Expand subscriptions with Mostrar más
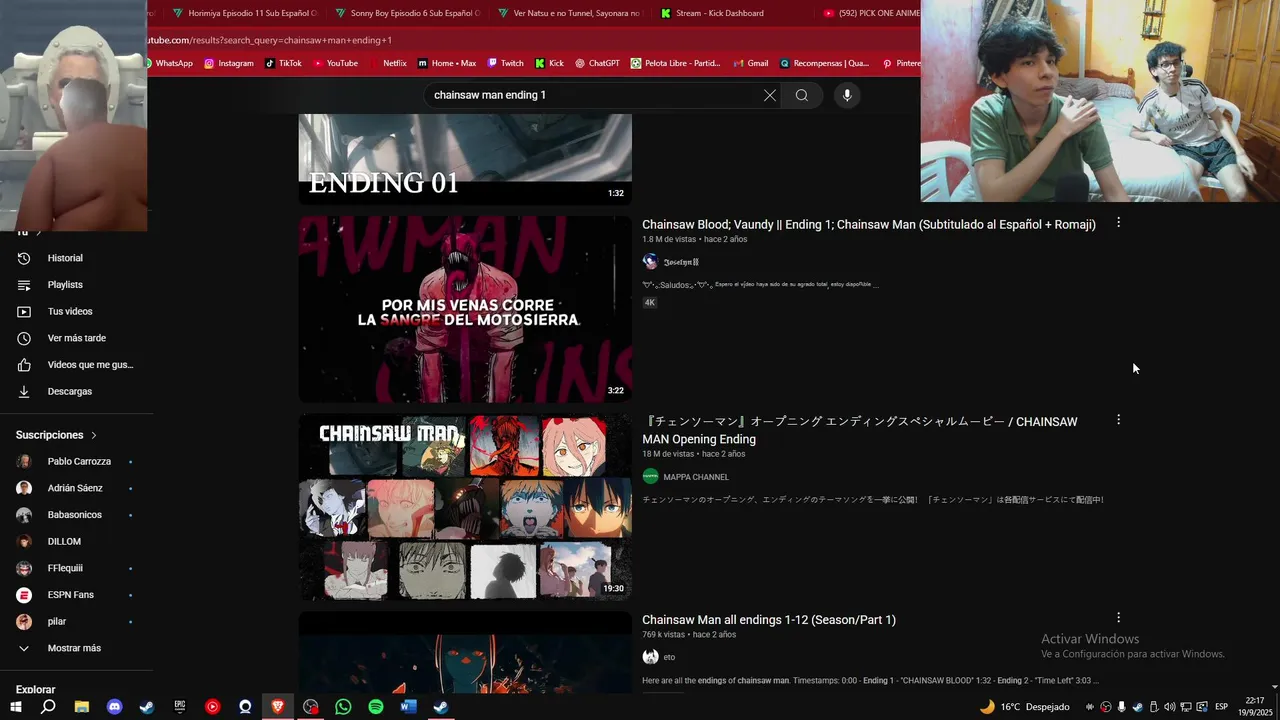This screenshot has height=720, width=1280. tap(76, 648)
